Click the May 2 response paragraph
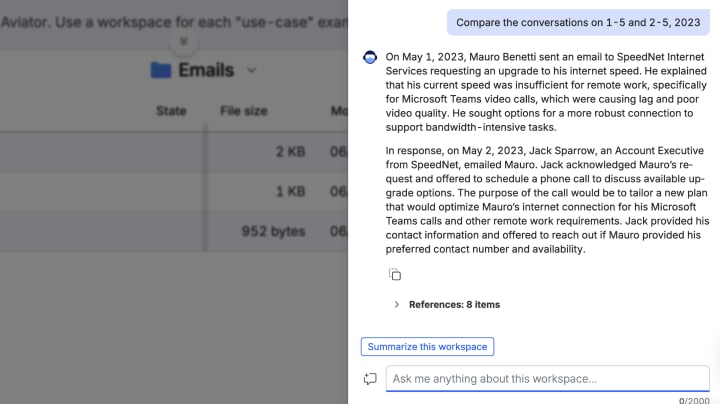 click(547, 199)
